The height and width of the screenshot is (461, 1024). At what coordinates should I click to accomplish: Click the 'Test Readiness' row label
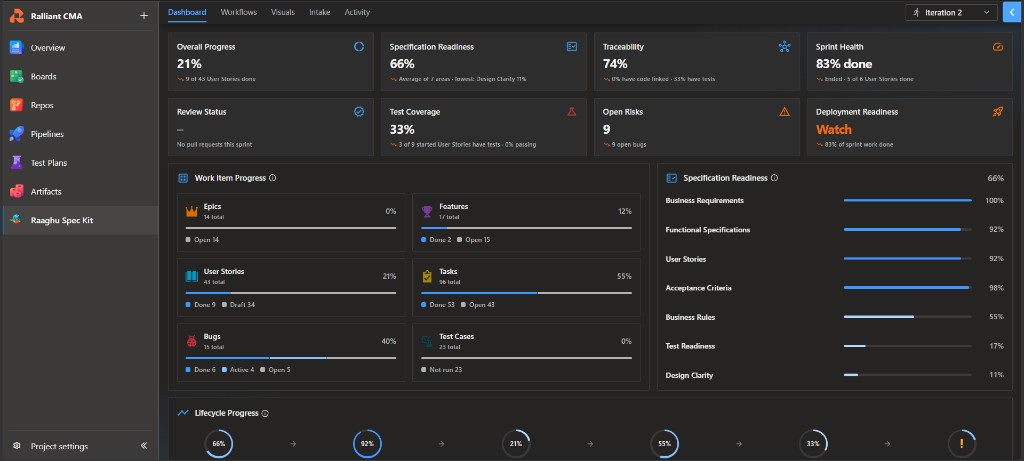[x=690, y=346]
